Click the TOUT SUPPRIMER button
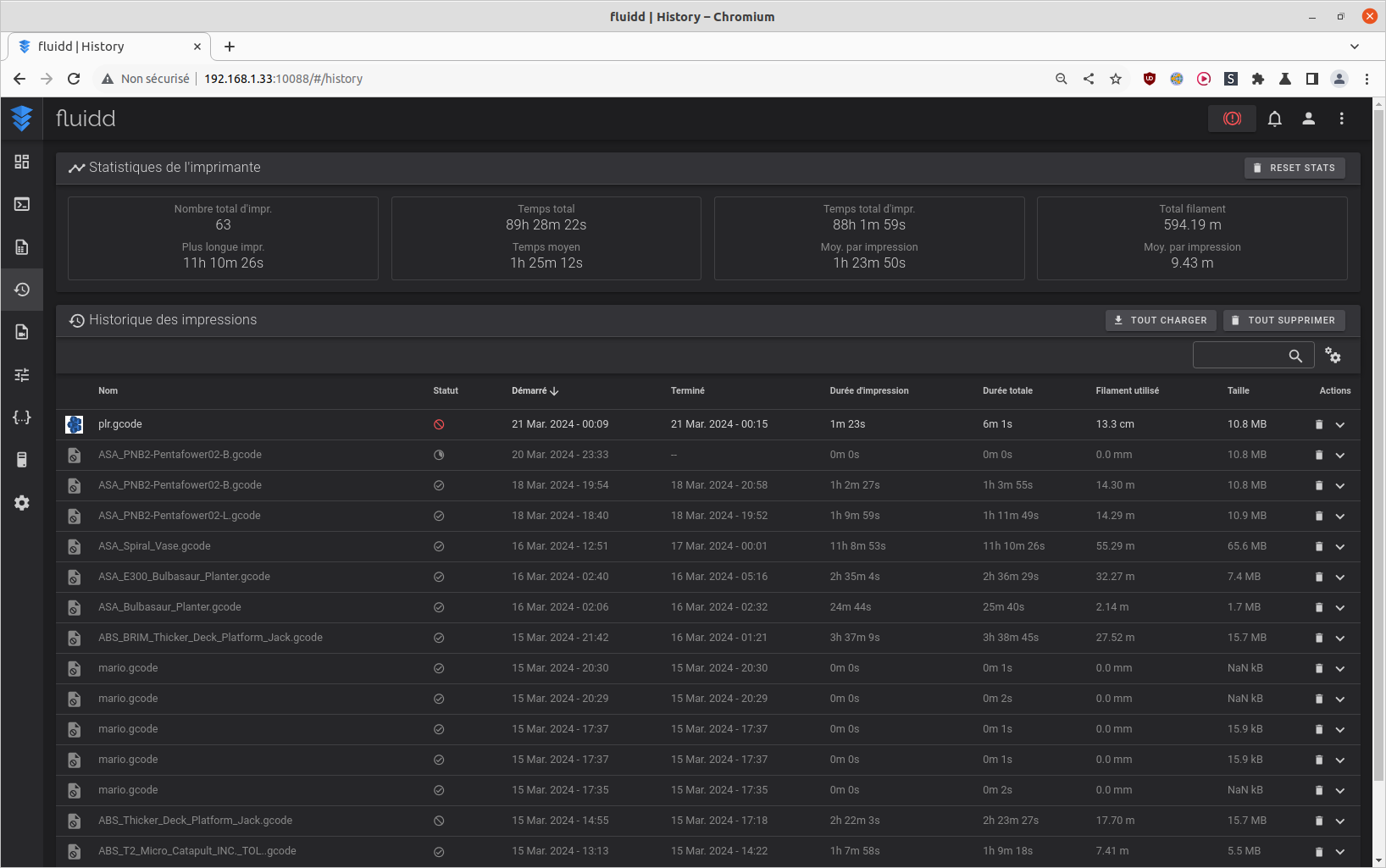 coord(1283,320)
